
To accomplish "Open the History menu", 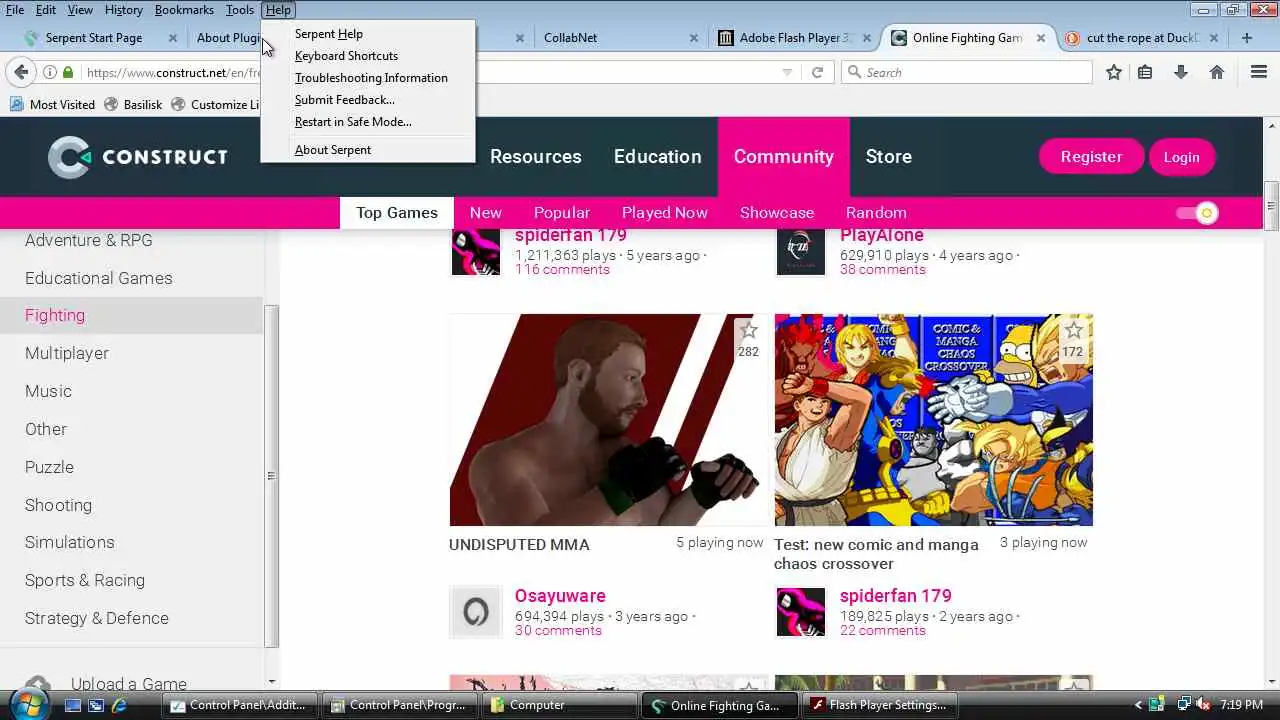I will tap(124, 9).
